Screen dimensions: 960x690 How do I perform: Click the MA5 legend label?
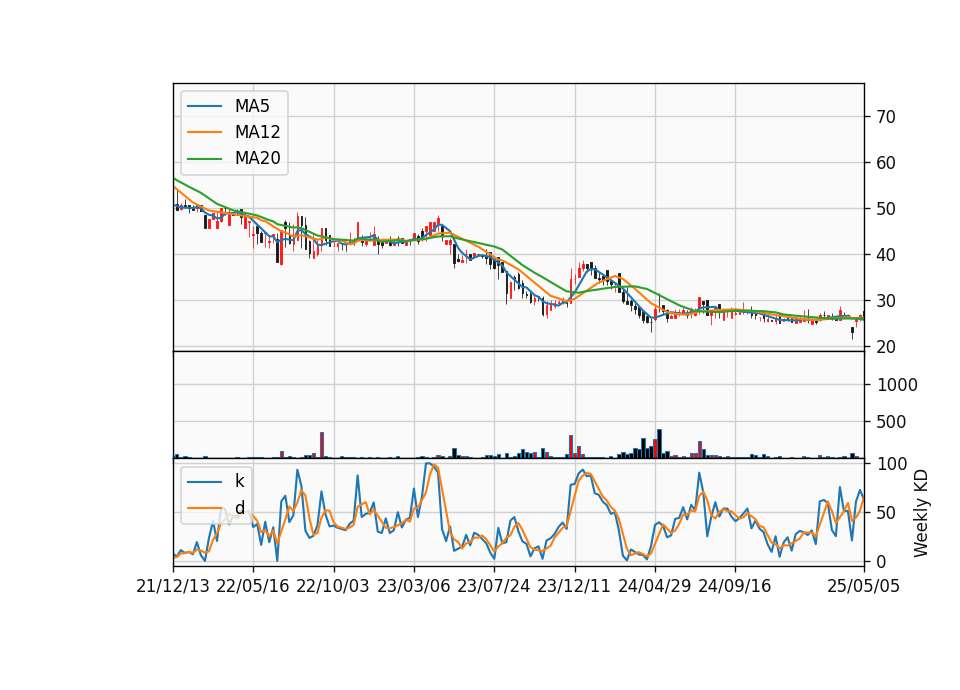coord(252,106)
